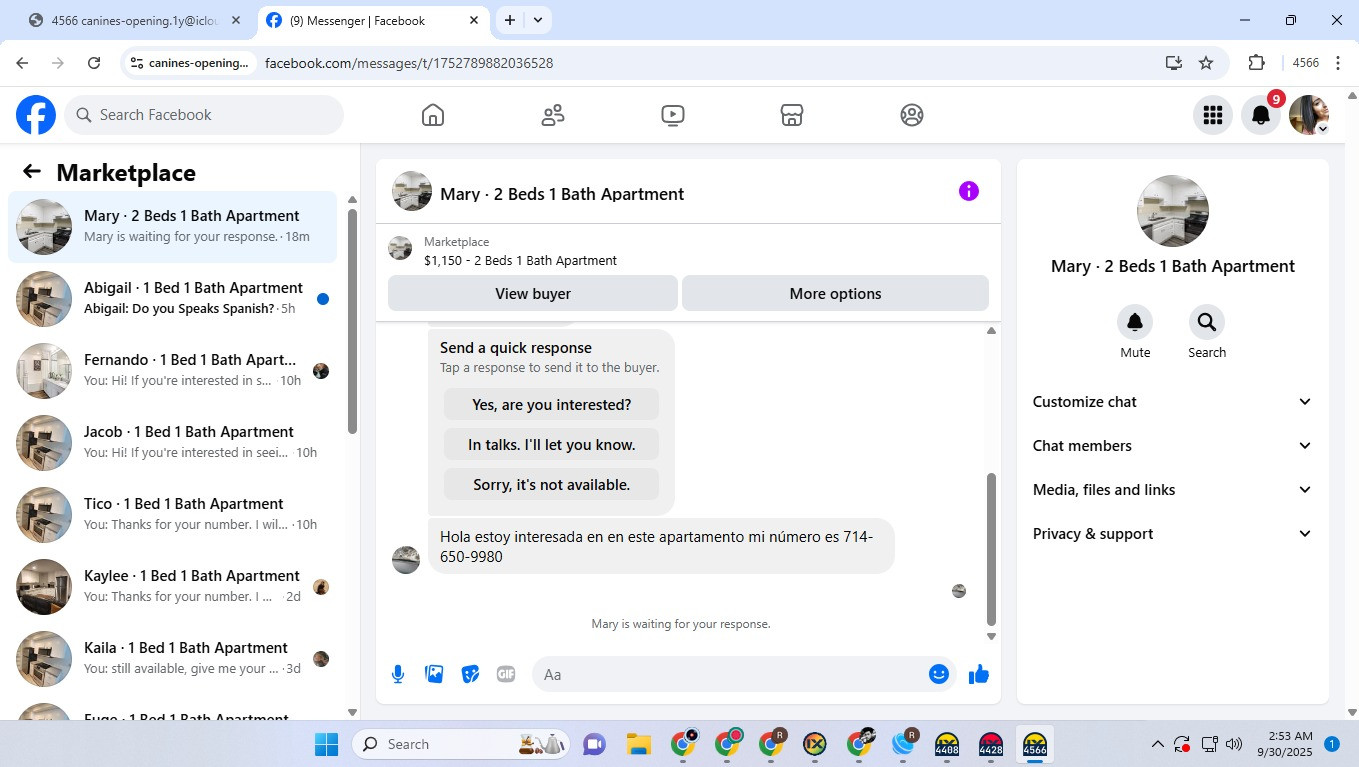
Task: Select Mary's 2 Beds 1 Bath conversation
Action: tap(173, 227)
